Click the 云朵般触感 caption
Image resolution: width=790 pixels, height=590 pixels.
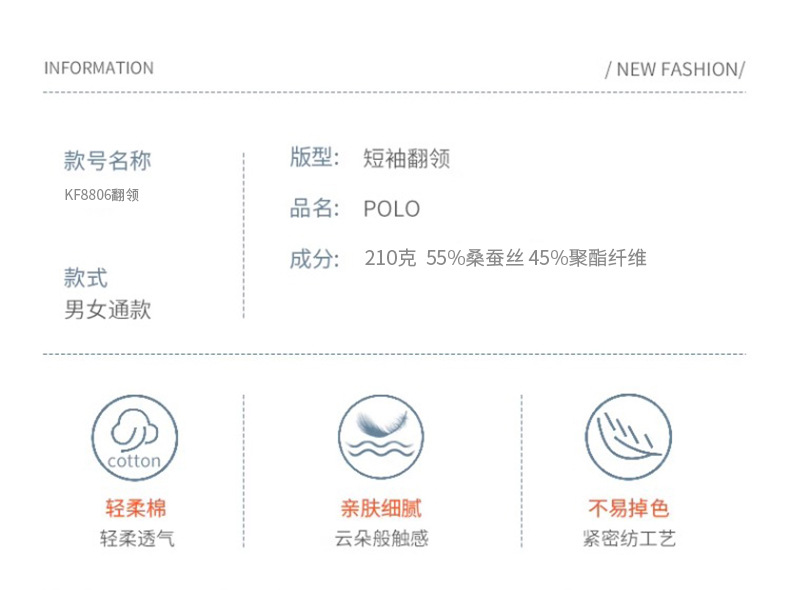[x=381, y=539]
